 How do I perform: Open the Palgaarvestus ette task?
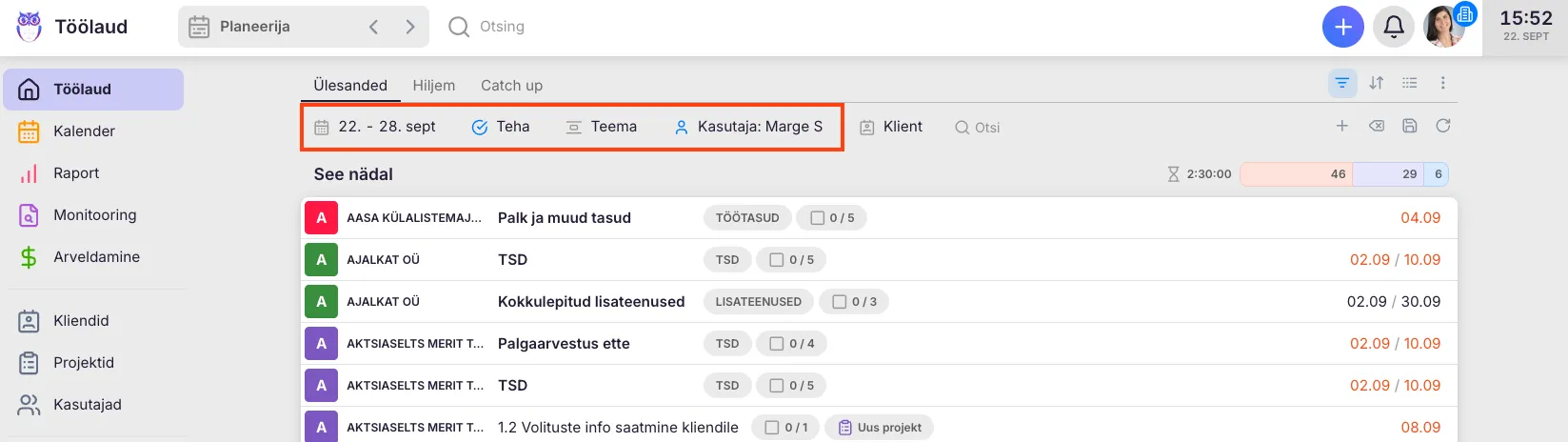click(x=564, y=344)
